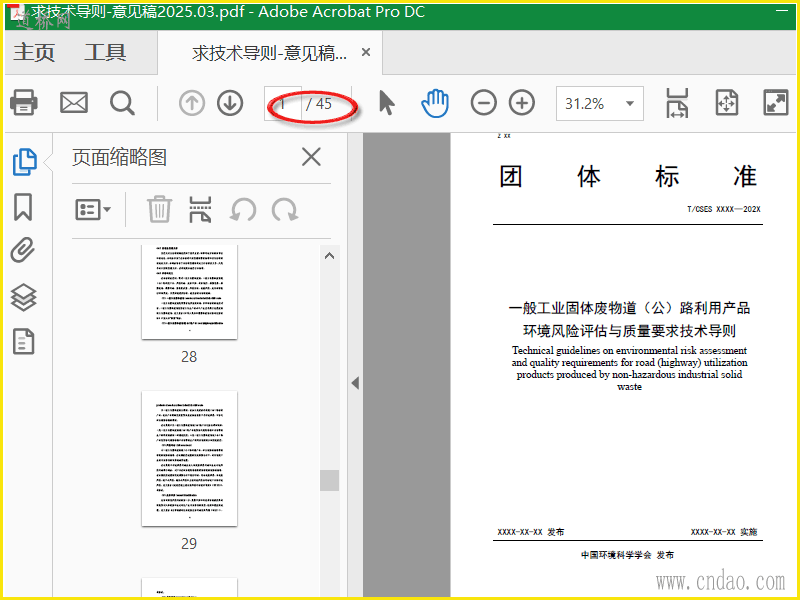Click the thumbnail label 28
Screen dimensions: 800x600
click(189, 357)
